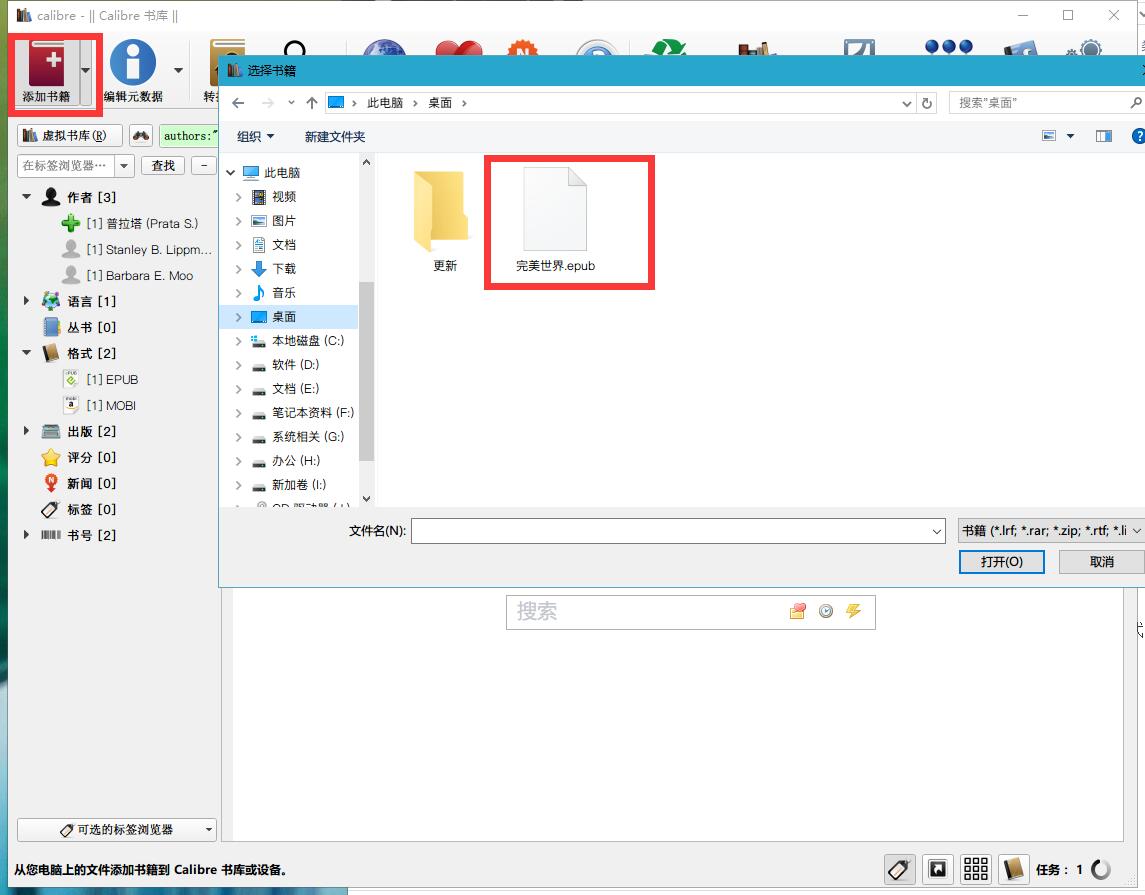Toggle the preview pane icon

pyautogui.click(x=1103, y=136)
